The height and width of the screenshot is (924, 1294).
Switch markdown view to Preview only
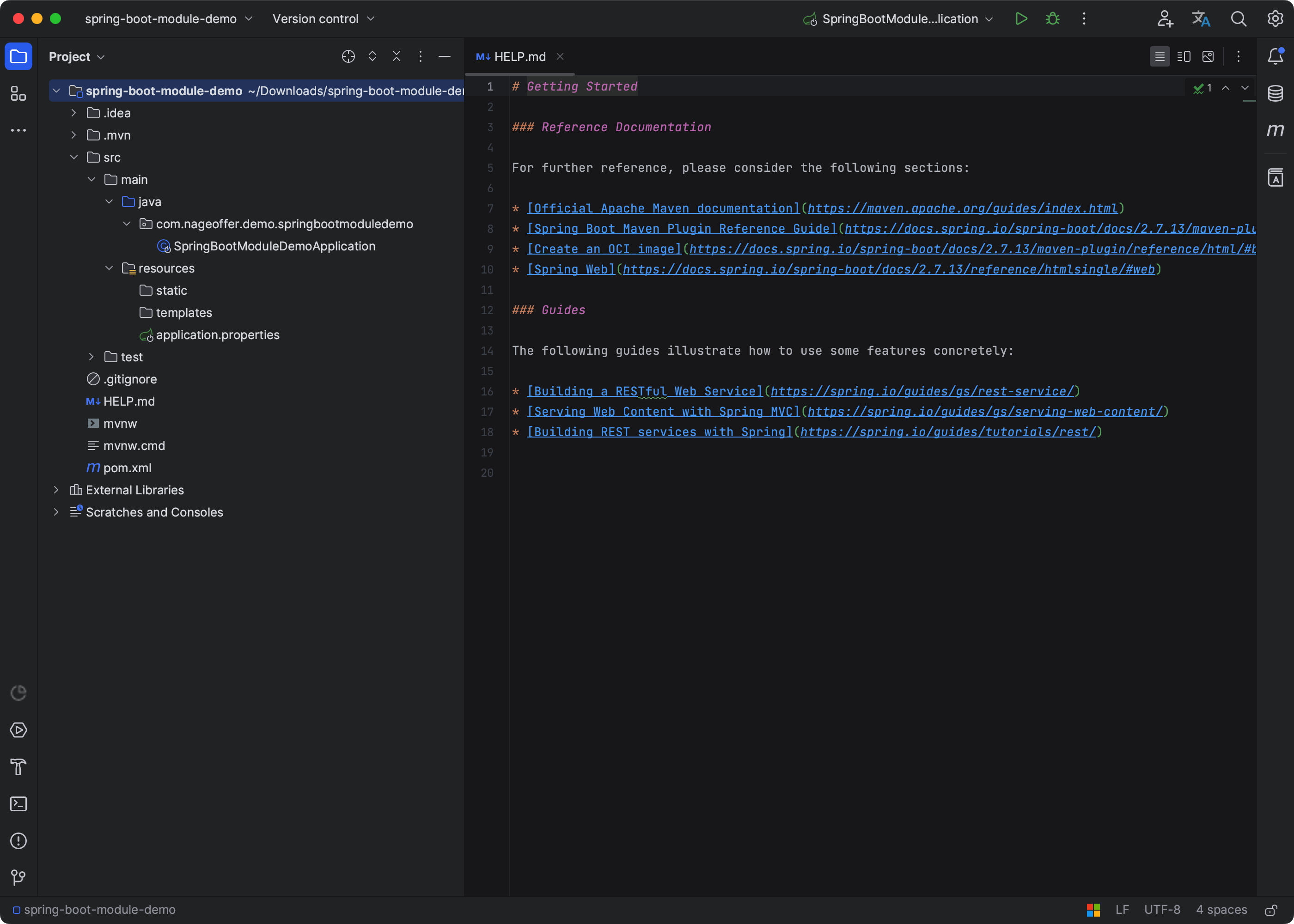click(x=1208, y=56)
